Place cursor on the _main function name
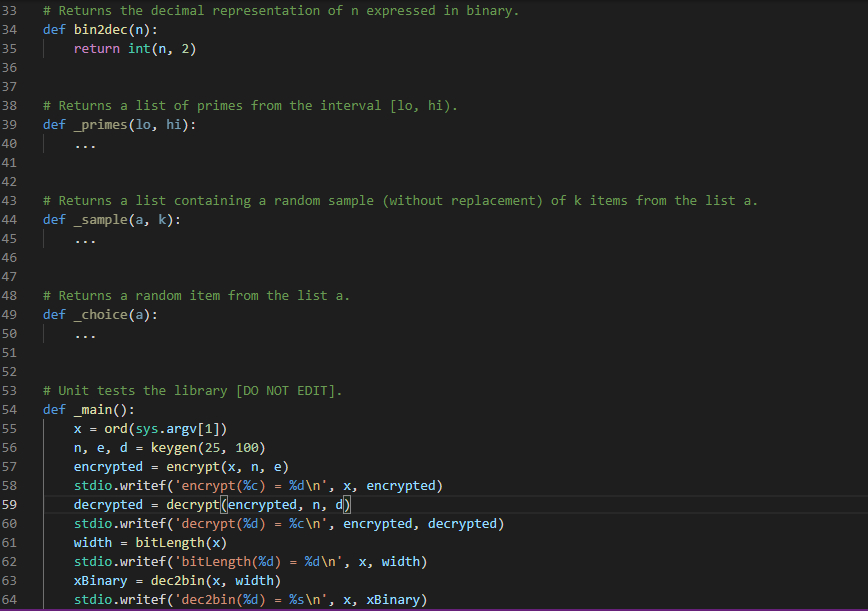The width and height of the screenshot is (868, 611). 95,409
